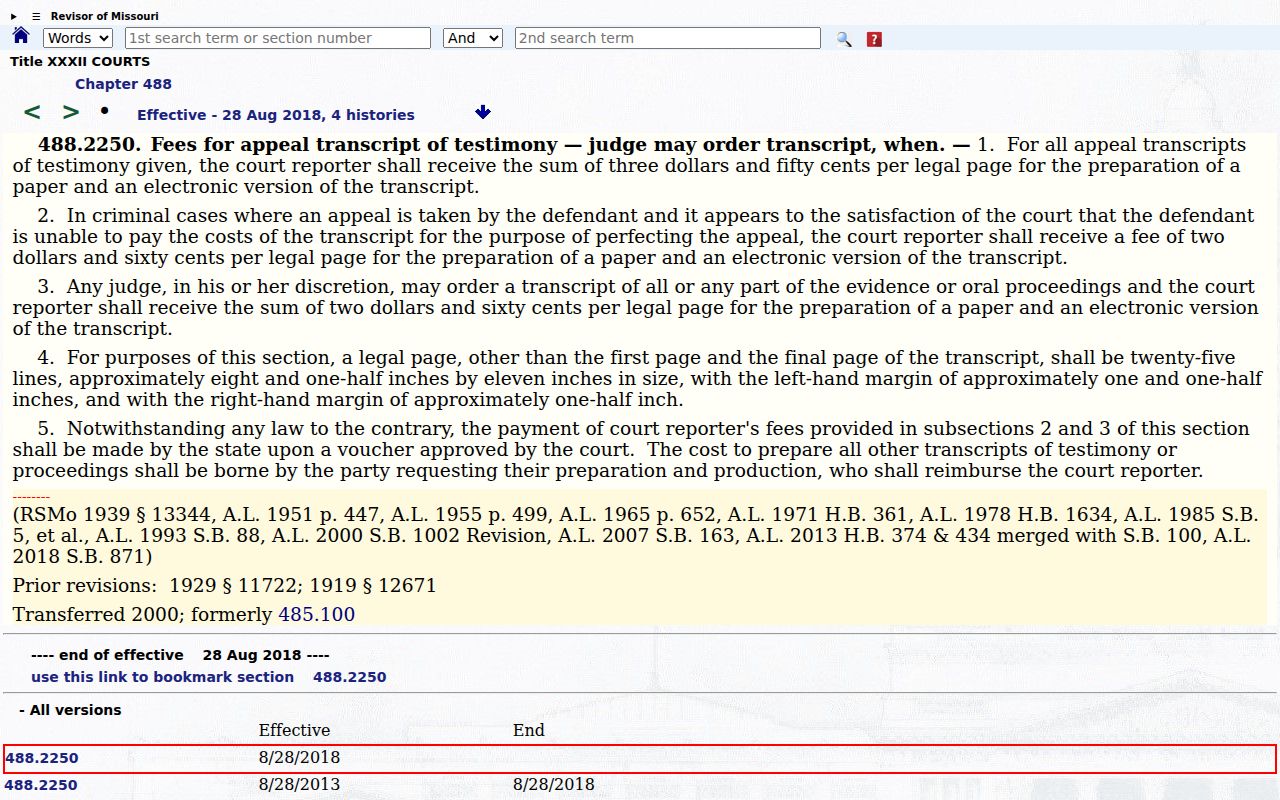Open the hamburger menu icon at top
Image resolution: width=1280 pixels, height=800 pixels.
click(36, 16)
